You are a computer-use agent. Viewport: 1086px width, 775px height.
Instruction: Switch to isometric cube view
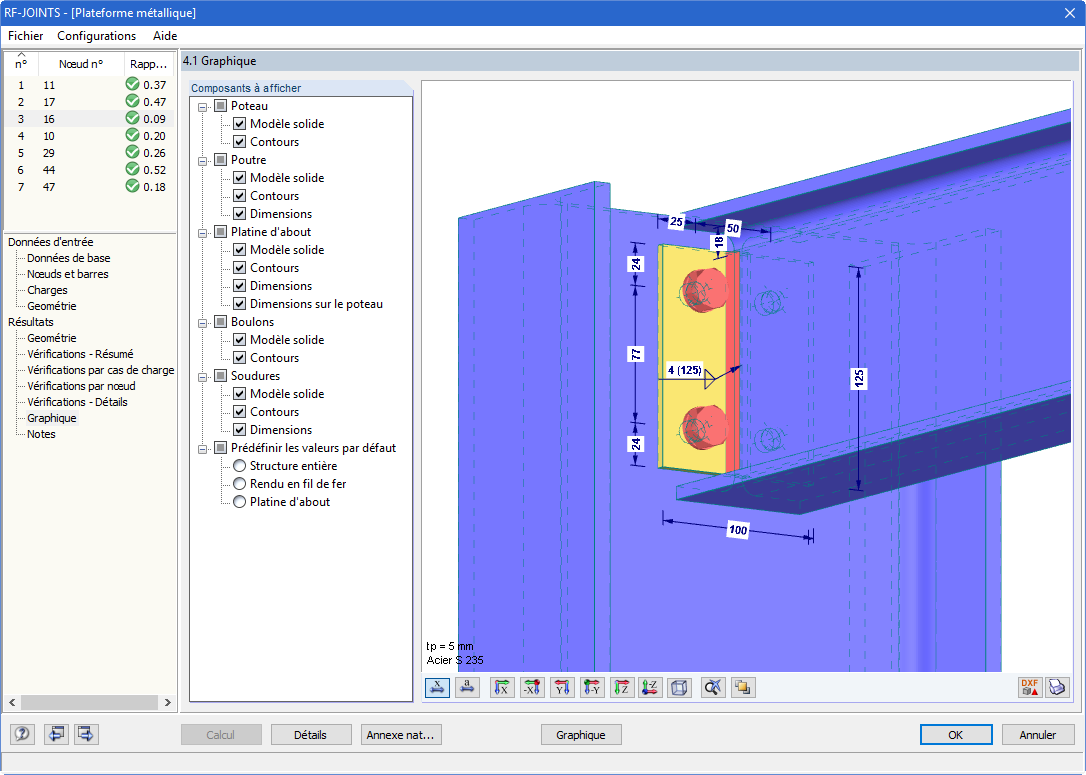(679, 688)
